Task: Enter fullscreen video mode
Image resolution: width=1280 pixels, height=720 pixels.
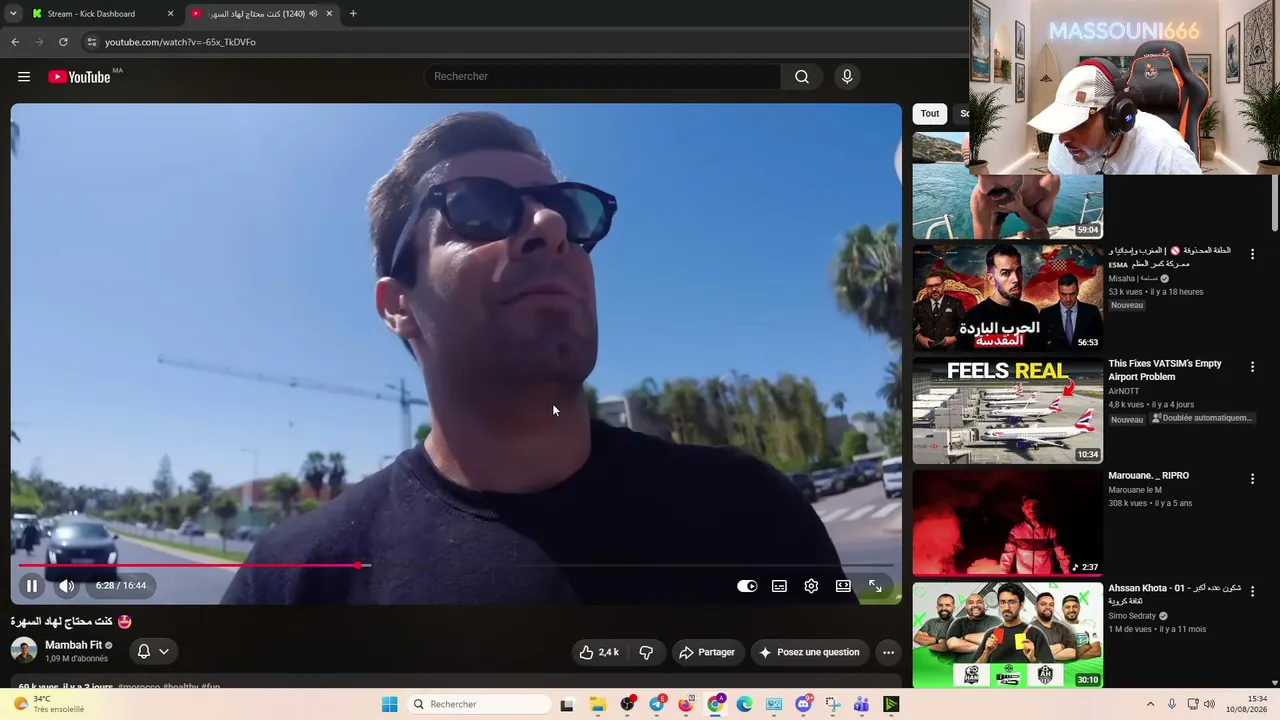Action: pyautogui.click(x=875, y=586)
